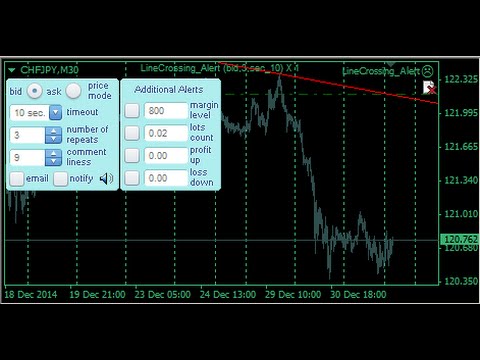Click the 121.340 price axis label
Viewport: 480px width, 360px height.
click(x=461, y=180)
